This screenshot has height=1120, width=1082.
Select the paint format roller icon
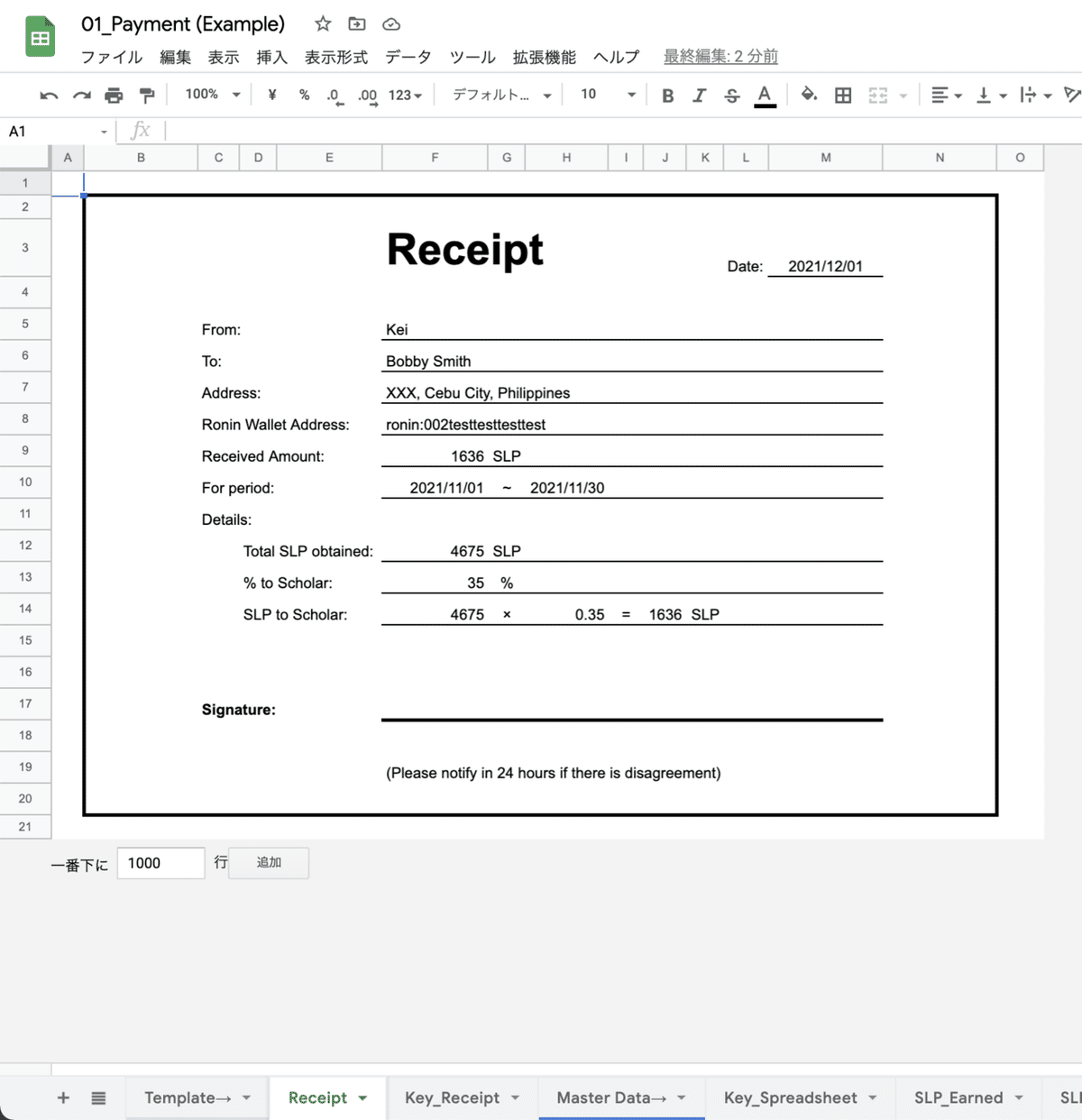(146, 95)
